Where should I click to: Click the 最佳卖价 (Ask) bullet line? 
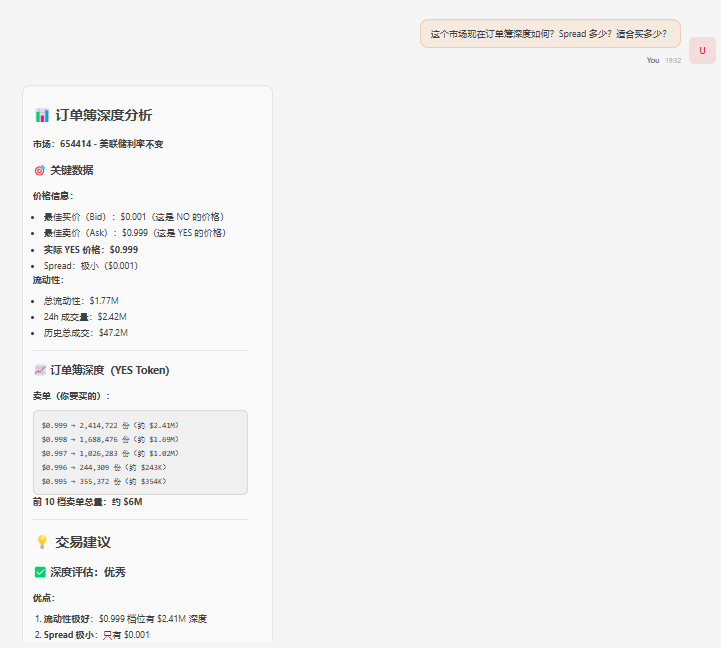click(134, 232)
